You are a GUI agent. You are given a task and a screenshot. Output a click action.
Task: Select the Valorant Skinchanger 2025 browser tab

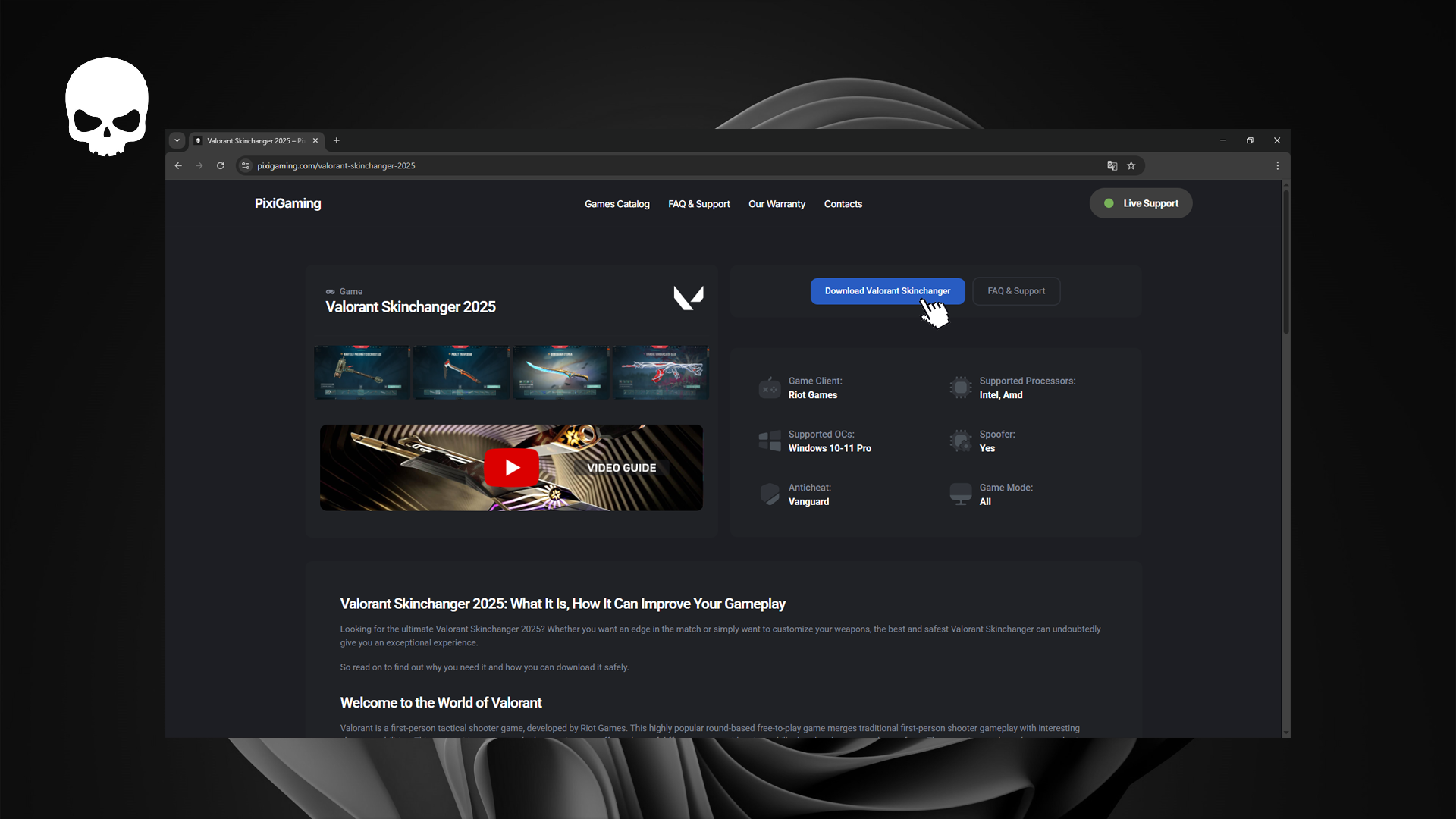256,140
